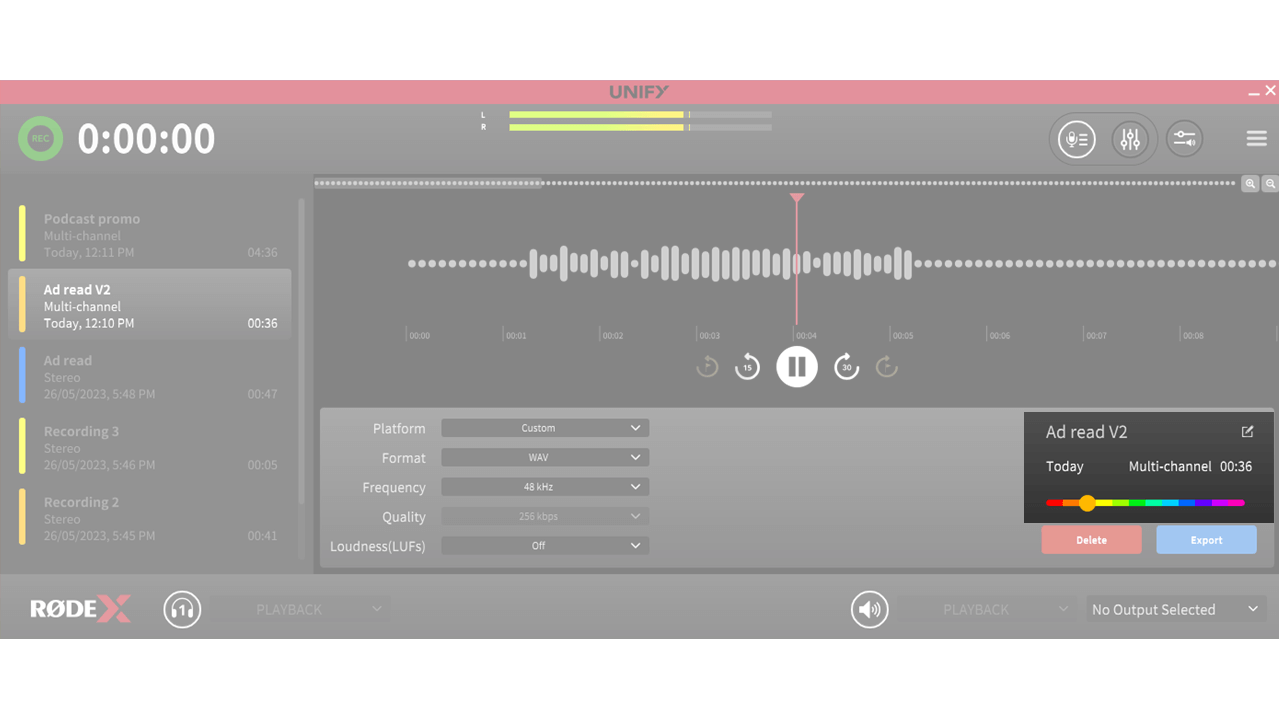Pause playback of the recording
This screenshot has height=720, width=1280.
[796, 366]
